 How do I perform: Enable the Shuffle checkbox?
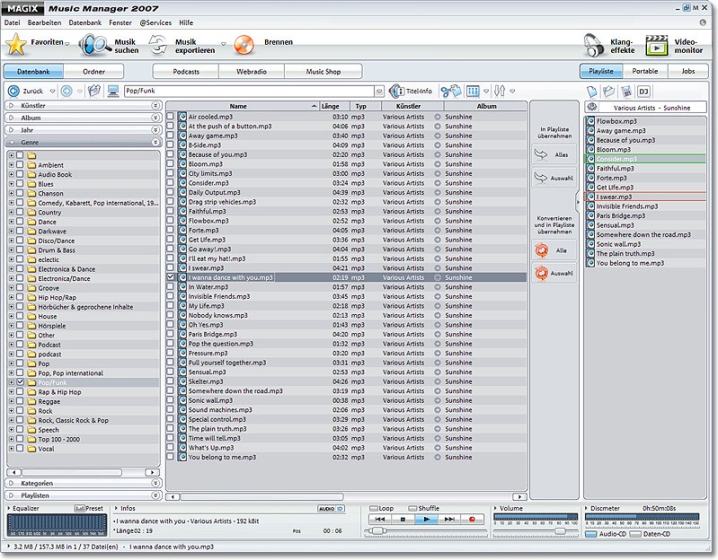coord(412,508)
